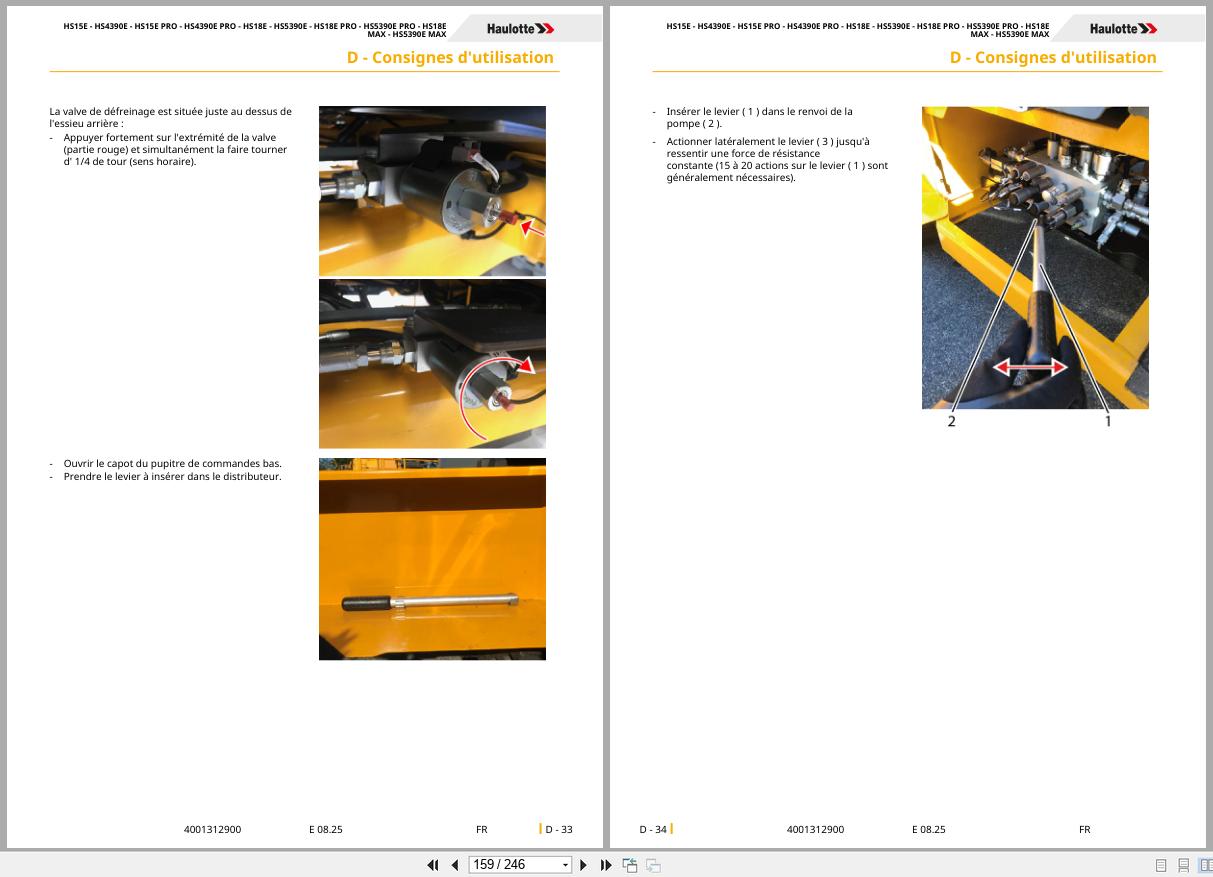Click the 159 / 246 page field
This screenshot has height=877, width=1213.
tap(514, 865)
